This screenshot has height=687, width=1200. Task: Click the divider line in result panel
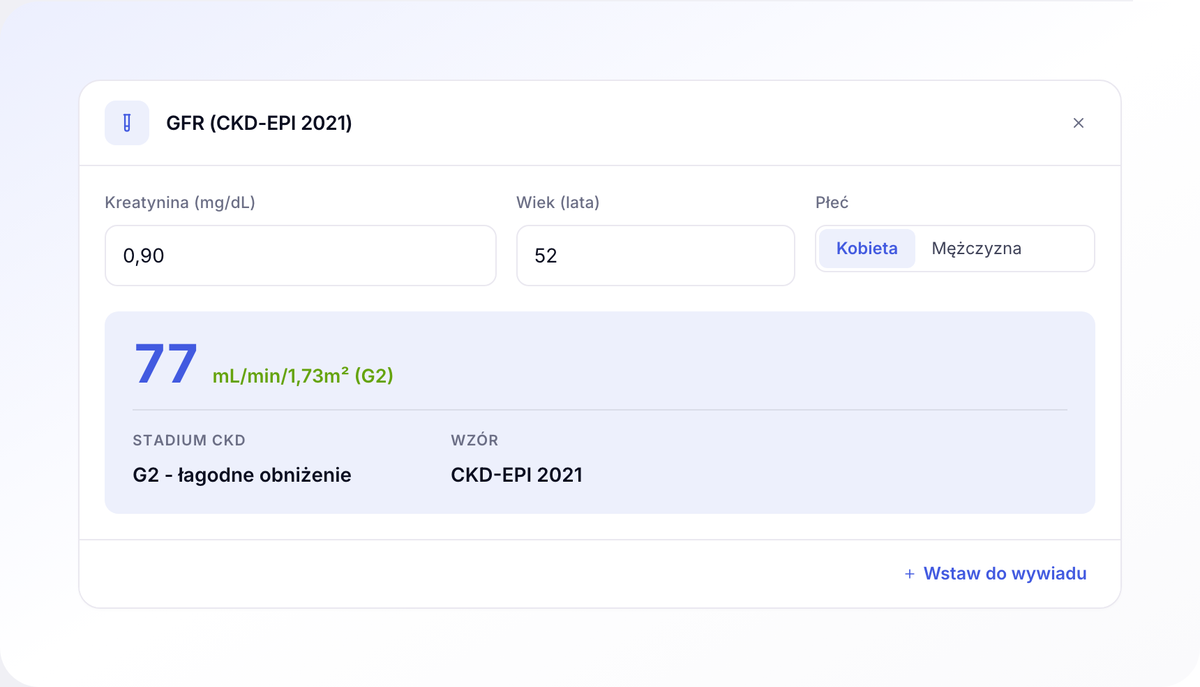(x=600, y=410)
